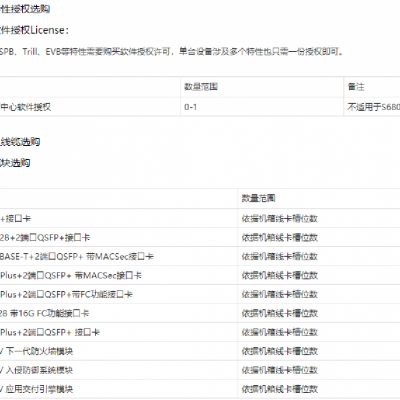
Task: Select the '28 带16G FC功能接口卡' row
Action: 45,314
